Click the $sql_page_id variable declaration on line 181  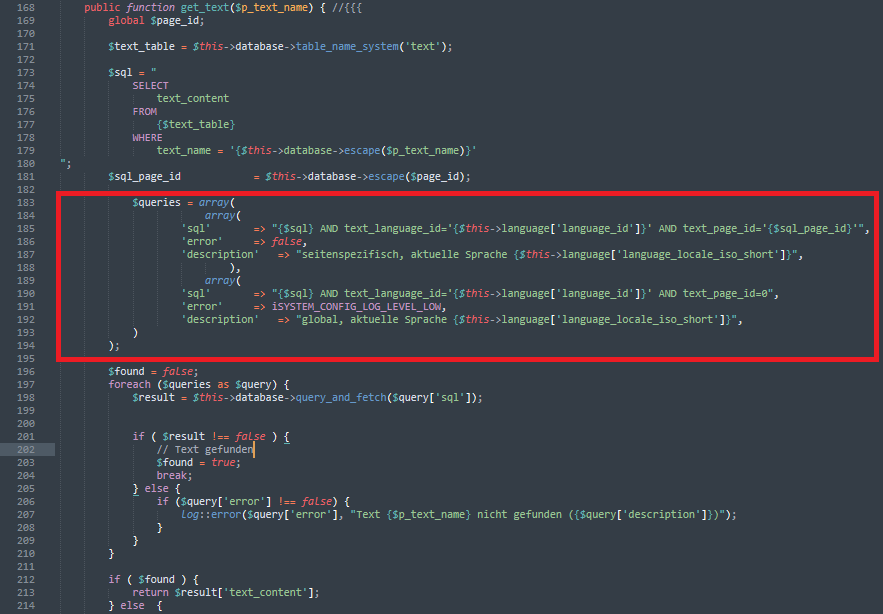tap(144, 176)
